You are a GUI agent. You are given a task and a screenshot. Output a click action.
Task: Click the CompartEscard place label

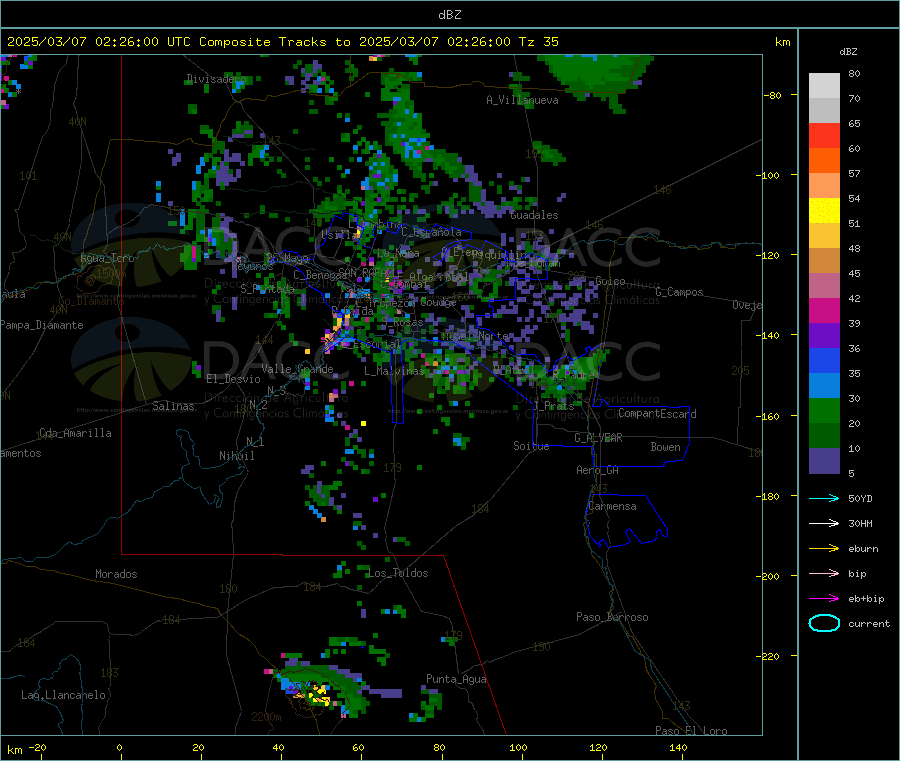[657, 413]
